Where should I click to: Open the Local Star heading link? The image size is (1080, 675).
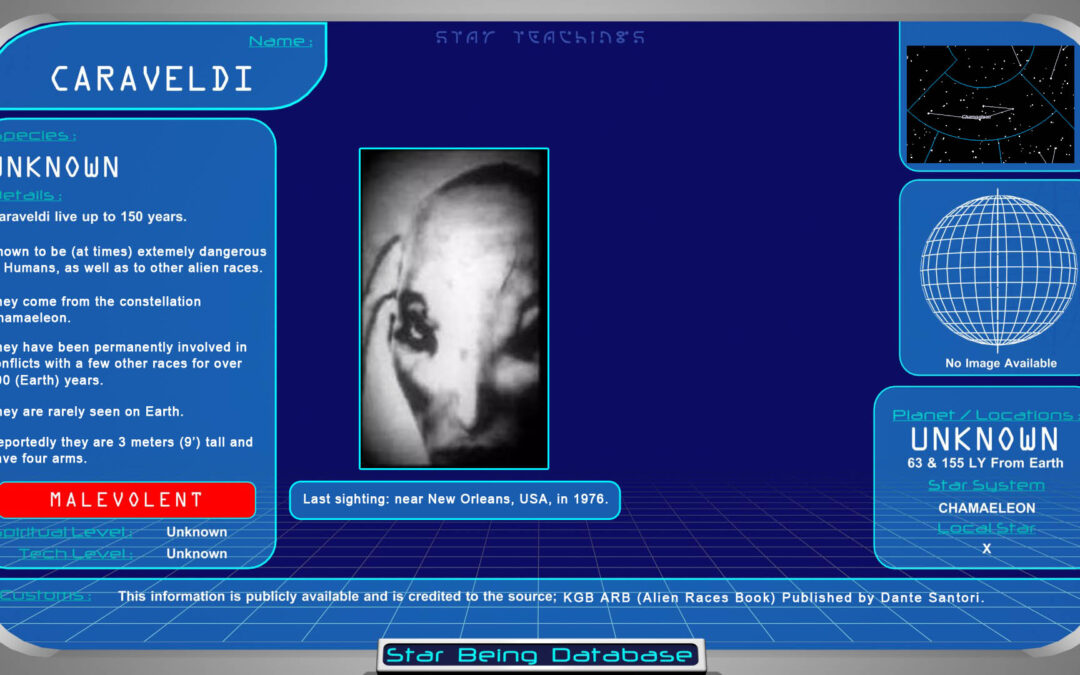click(986, 528)
